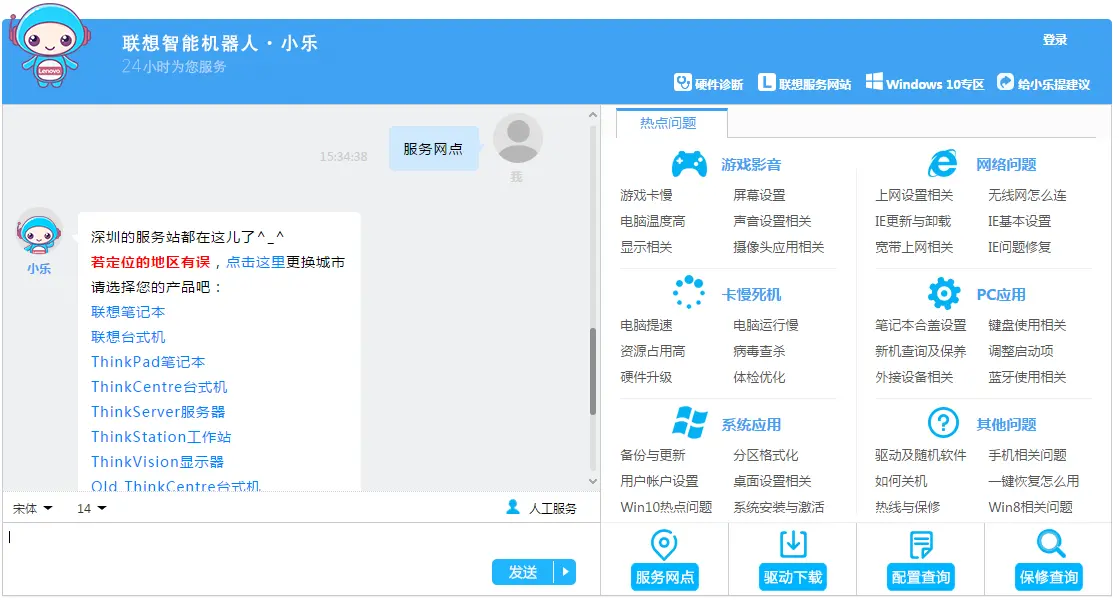Open 分区格式化 topic

pyautogui.click(x=765, y=455)
